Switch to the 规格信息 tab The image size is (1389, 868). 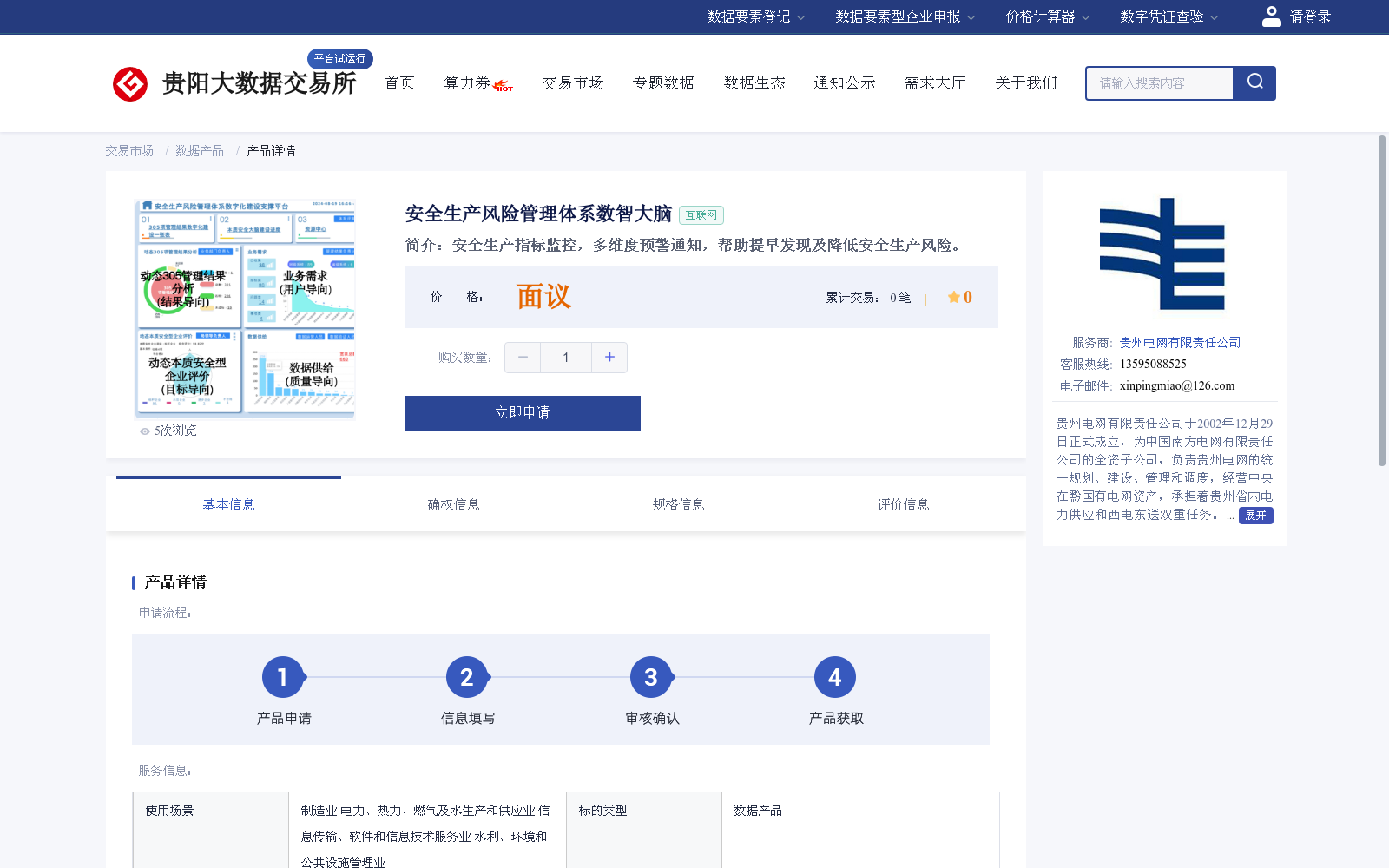click(678, 504)
